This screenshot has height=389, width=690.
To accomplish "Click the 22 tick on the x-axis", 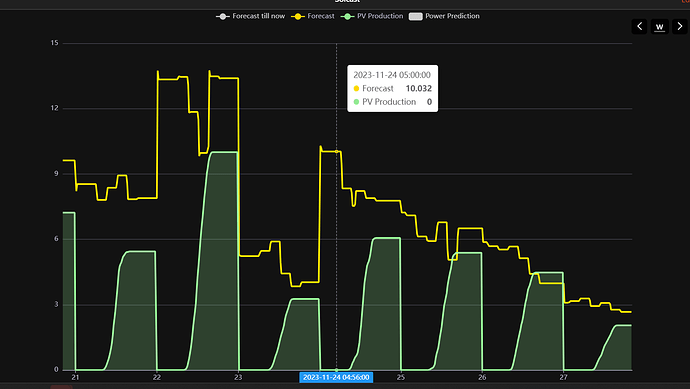I will pyautogui.click(x=157, y=377).
